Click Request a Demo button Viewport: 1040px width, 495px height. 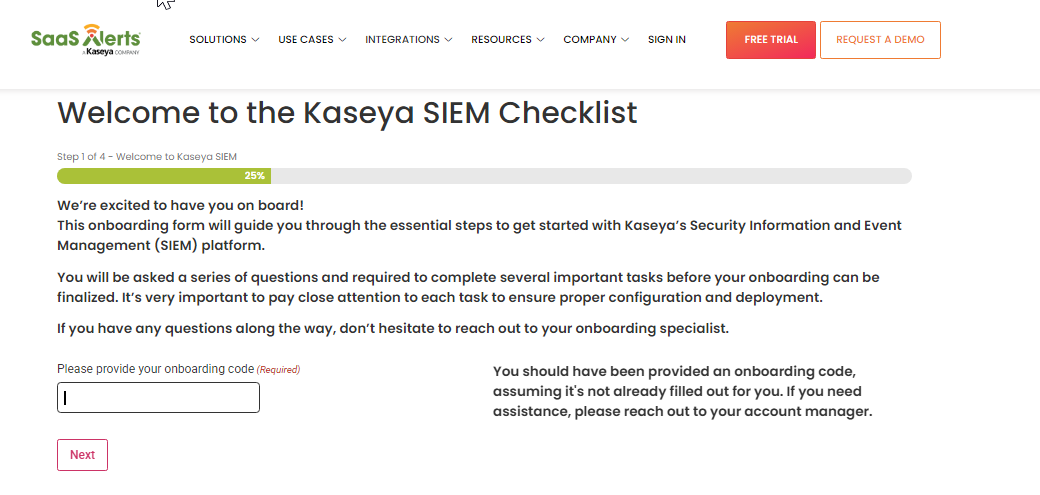click(x=880, y=40)
